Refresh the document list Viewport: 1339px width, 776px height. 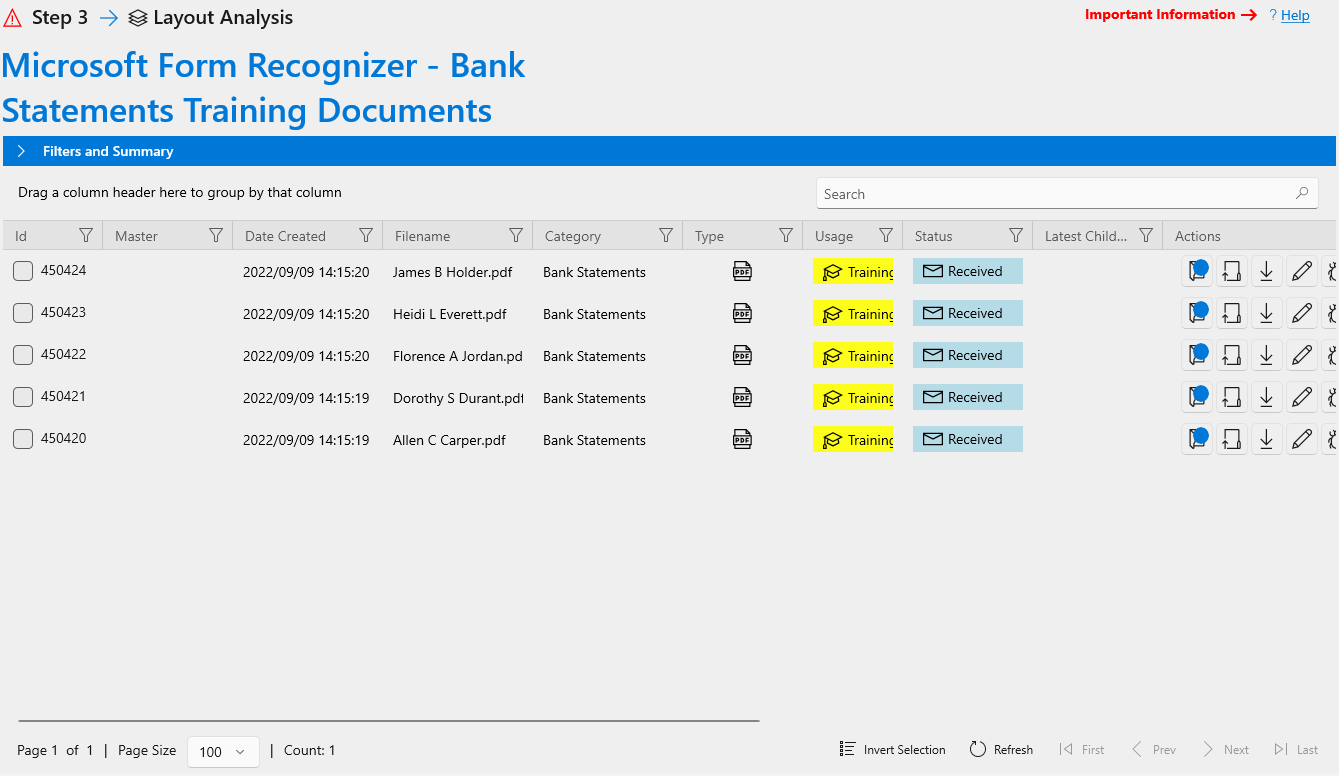[1001, 750]
